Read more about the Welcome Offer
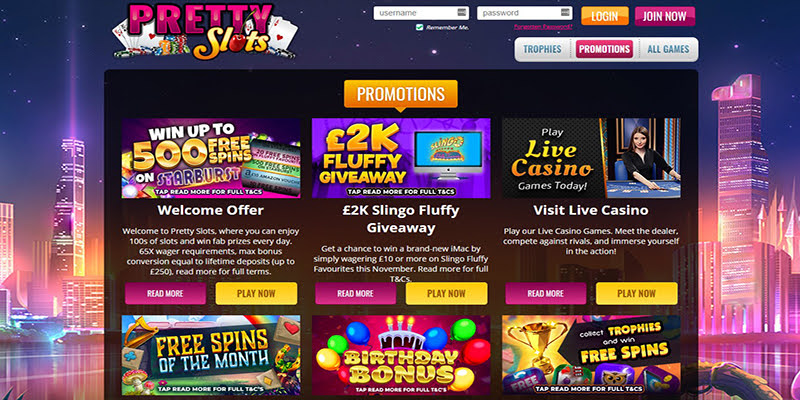This screenshot has height=400, width=800. click(x=165, y=293)
